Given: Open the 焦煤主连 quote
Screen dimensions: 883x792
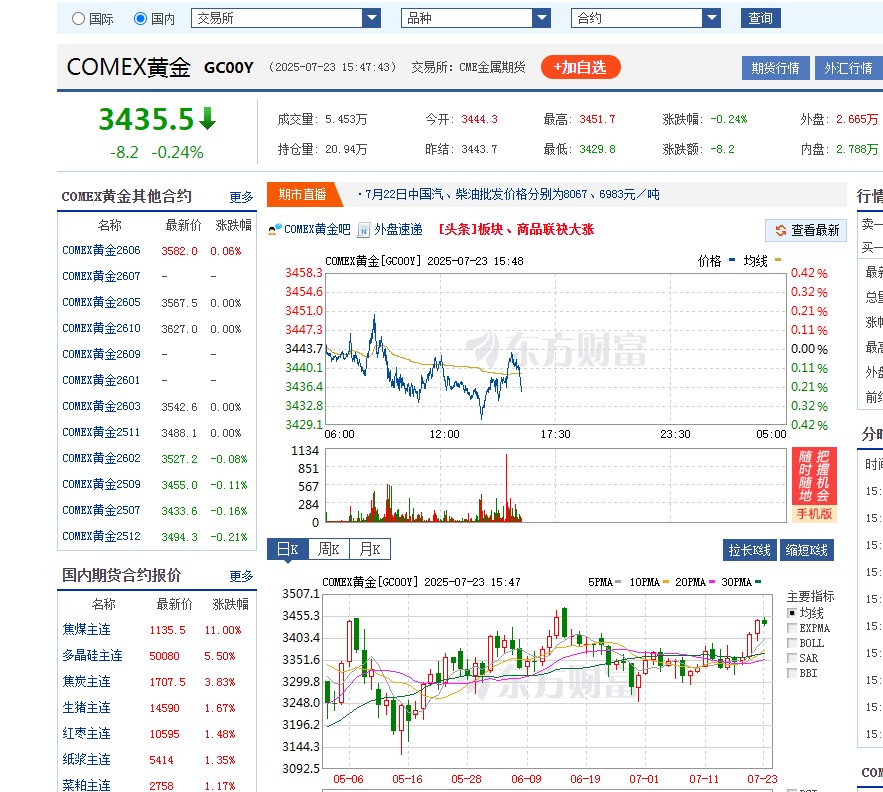Looking at the screenshot, I should [87, 629].
